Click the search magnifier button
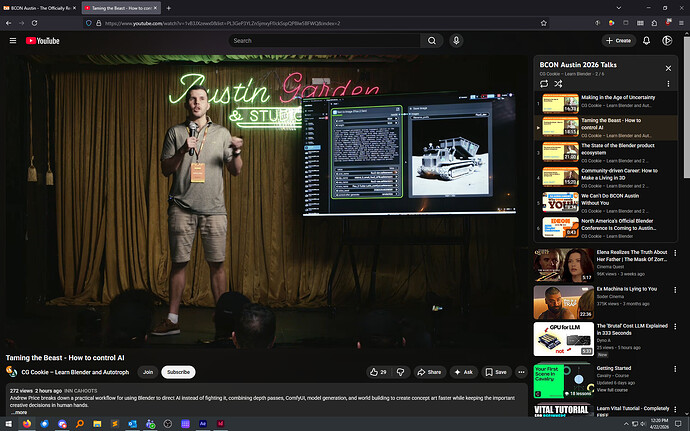 coord(432,41)
